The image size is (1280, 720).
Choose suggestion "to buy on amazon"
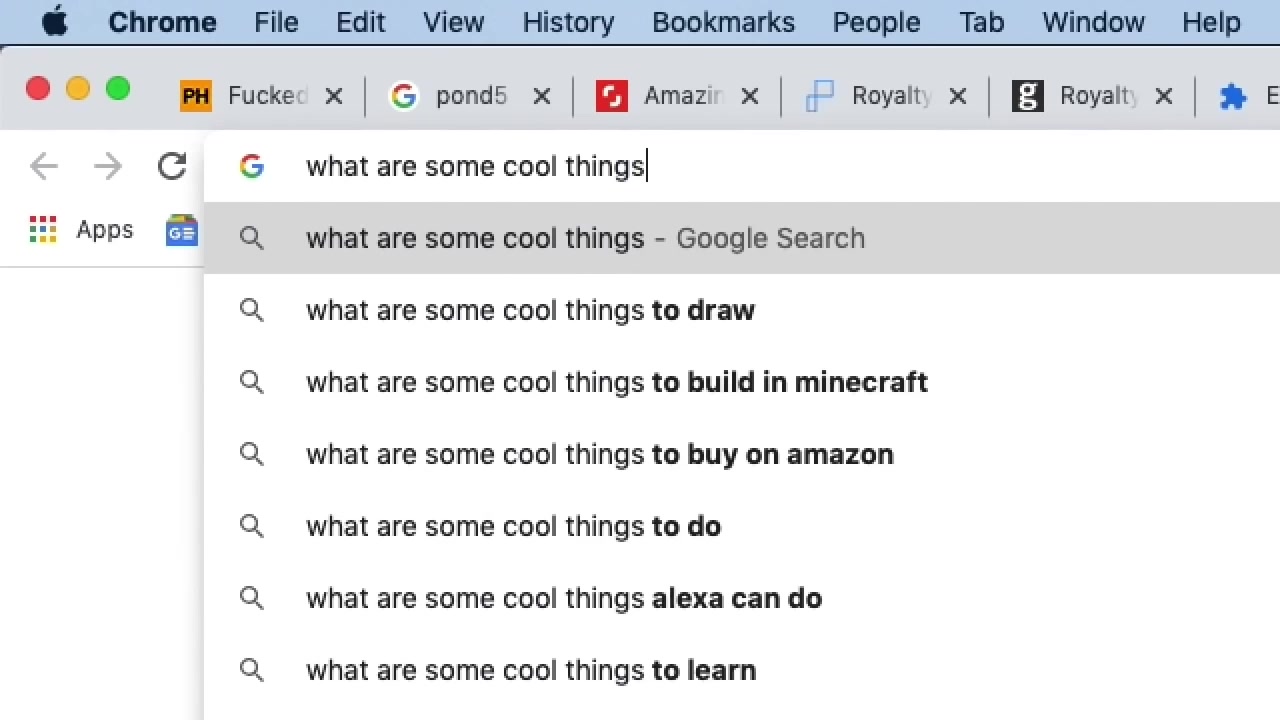(742, 454)
